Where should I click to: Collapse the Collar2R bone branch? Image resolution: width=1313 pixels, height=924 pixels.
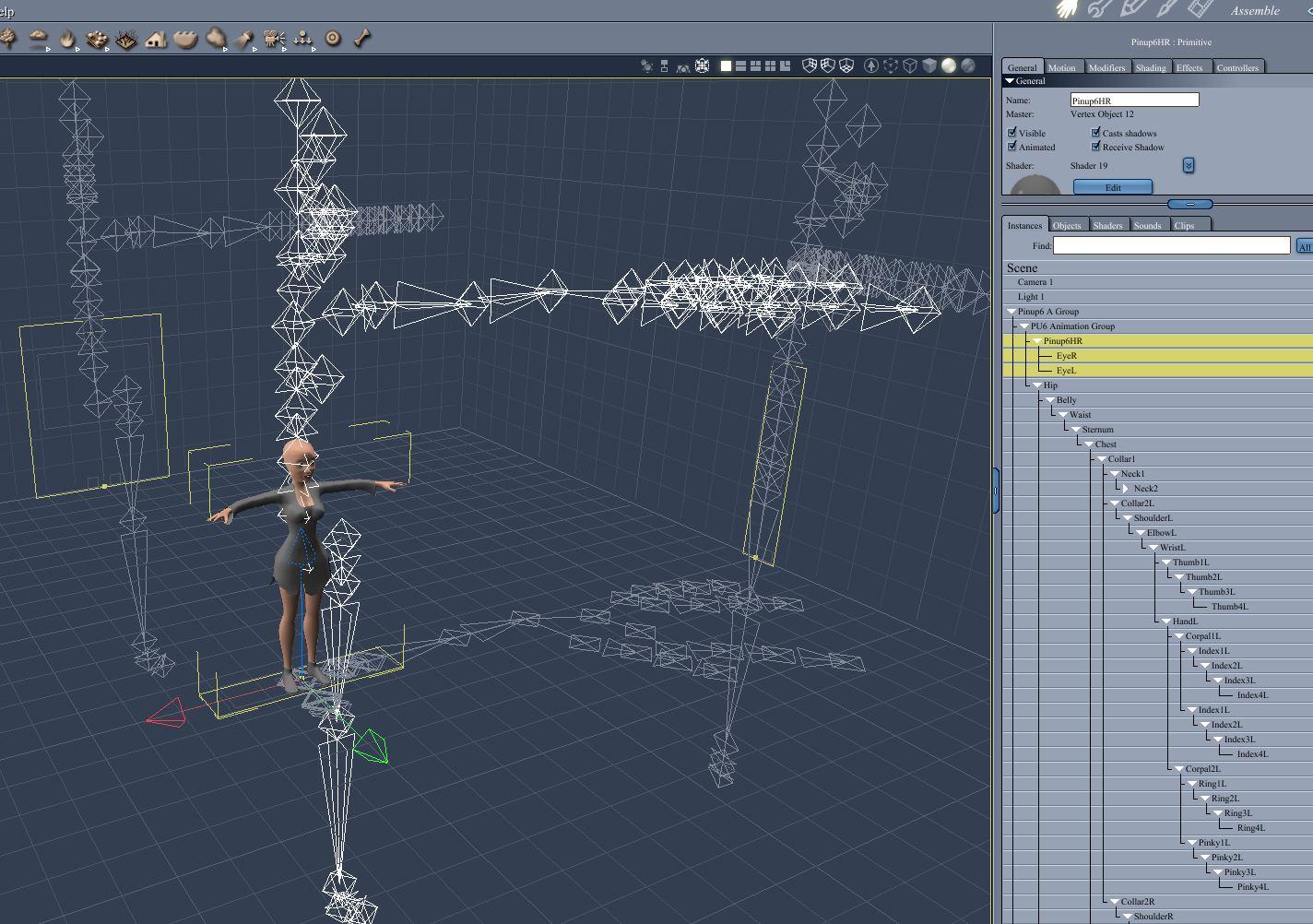(1115, 902)
